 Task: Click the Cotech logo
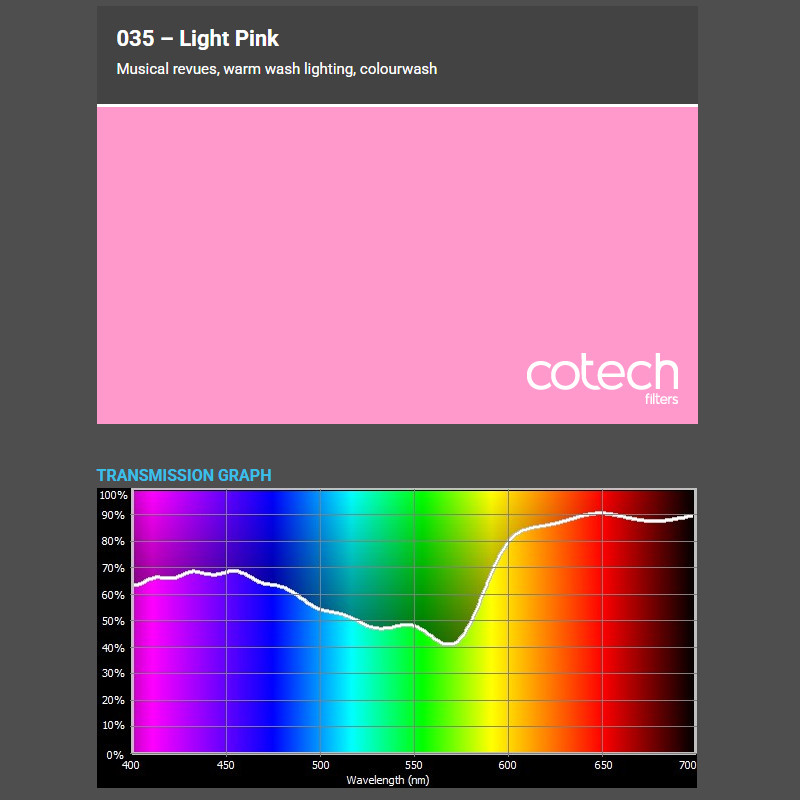click(600, 372)
